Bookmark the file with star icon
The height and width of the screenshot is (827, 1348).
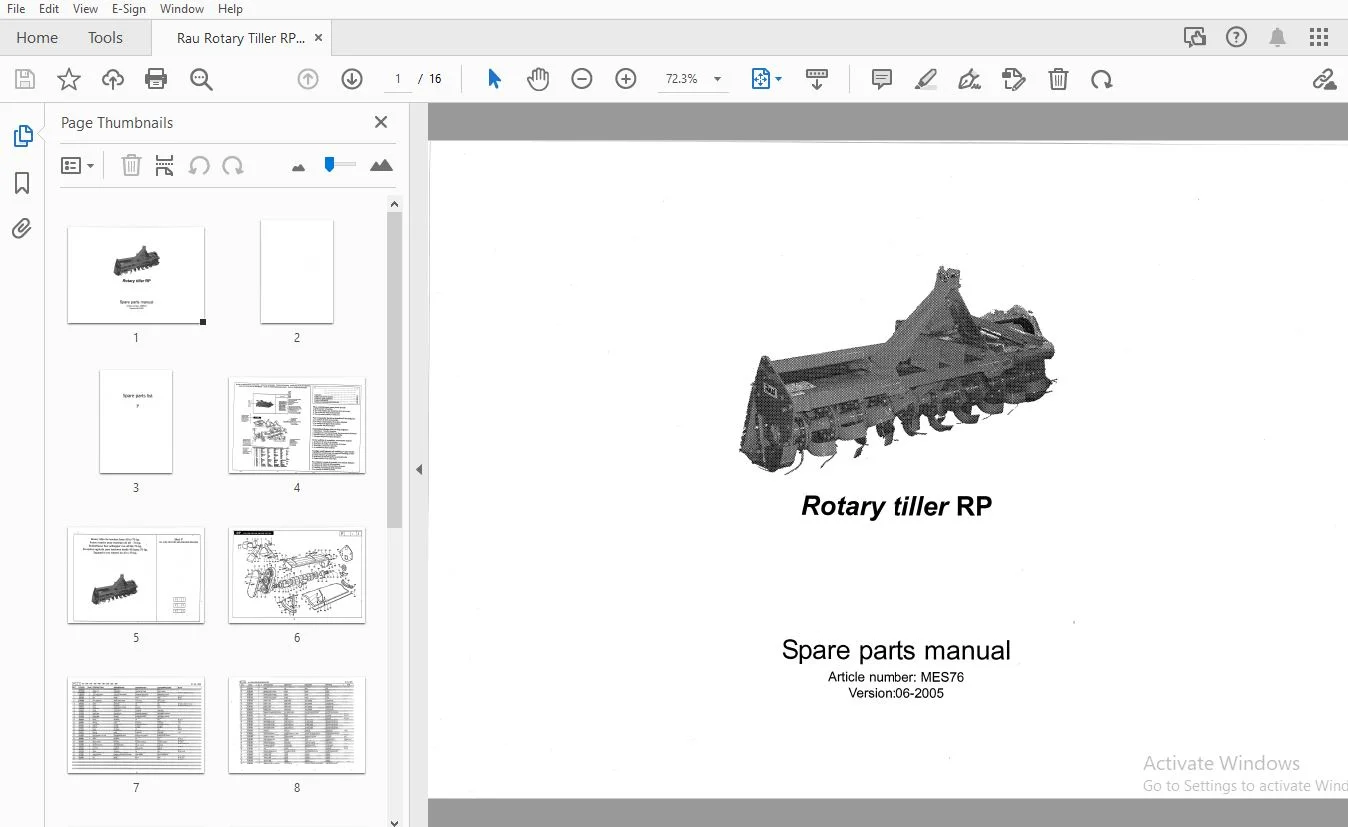coord(69,79)
